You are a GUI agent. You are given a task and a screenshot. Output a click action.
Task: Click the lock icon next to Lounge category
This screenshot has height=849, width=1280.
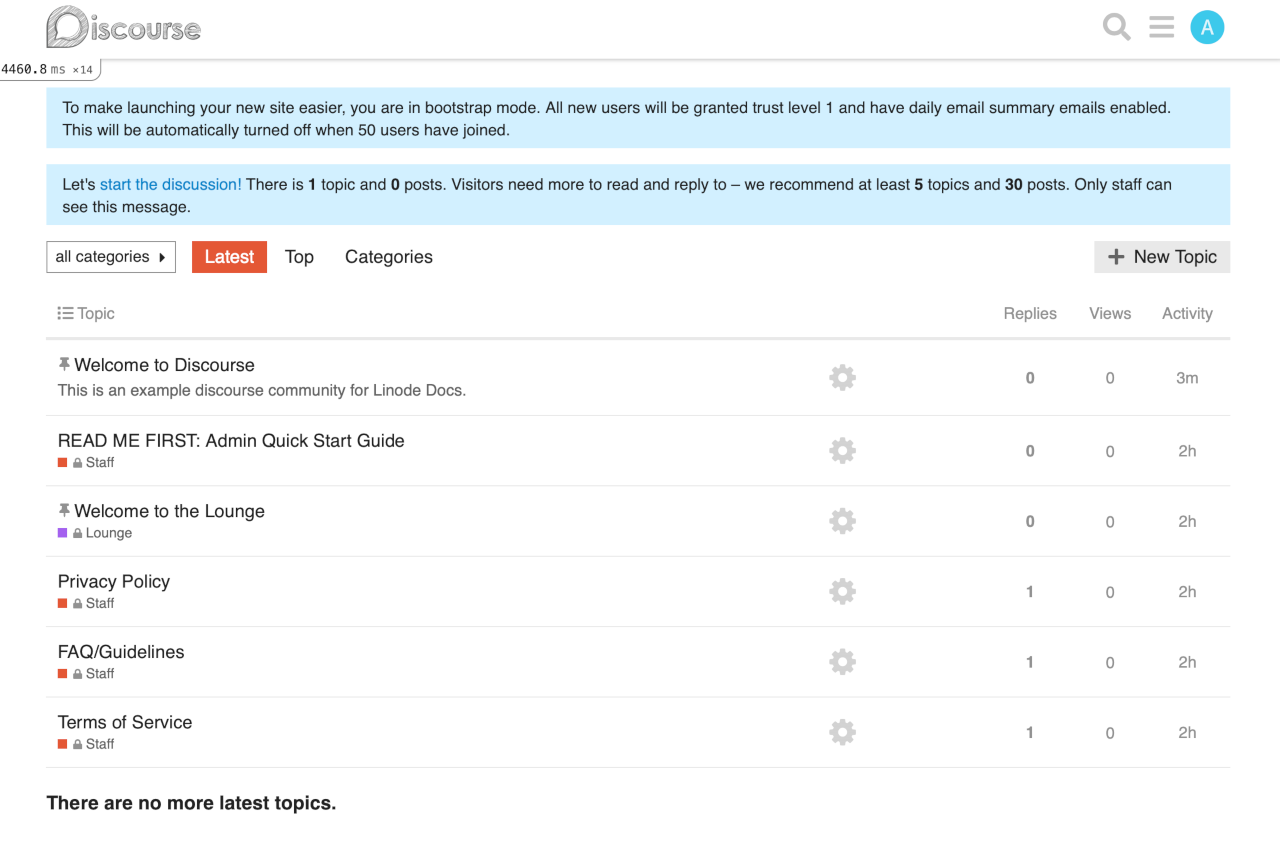pos(79,532)
